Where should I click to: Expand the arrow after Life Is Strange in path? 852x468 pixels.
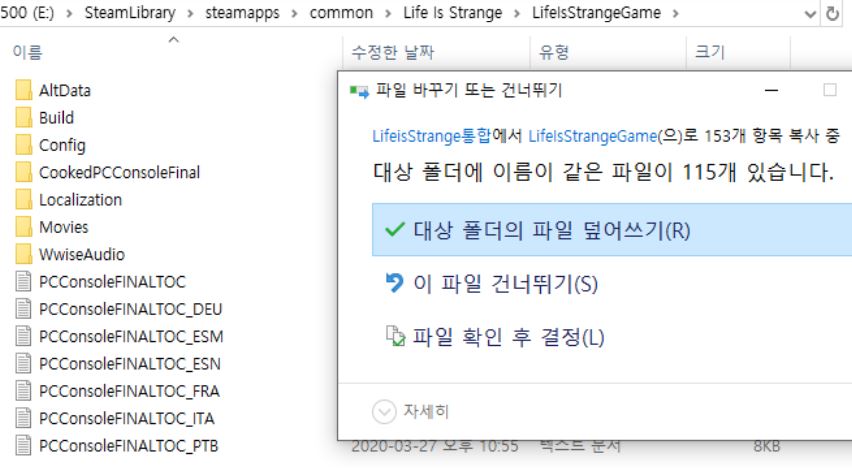point(517,13)
